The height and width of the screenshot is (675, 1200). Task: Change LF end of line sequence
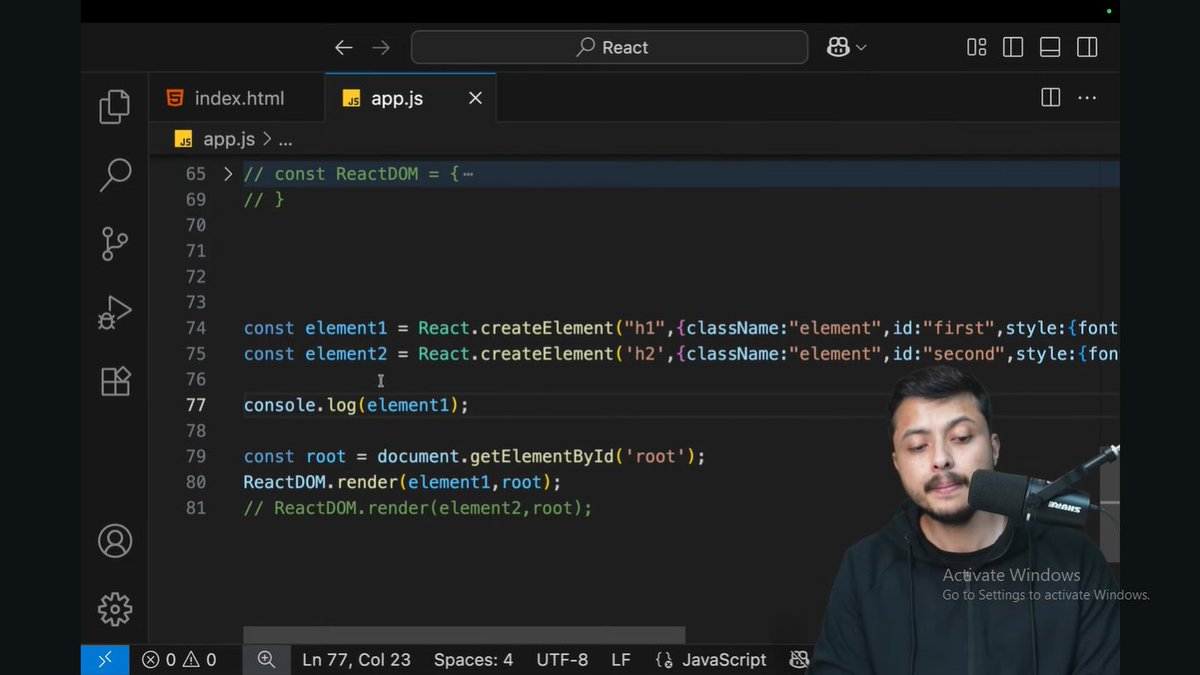click(x=621, y=660)
